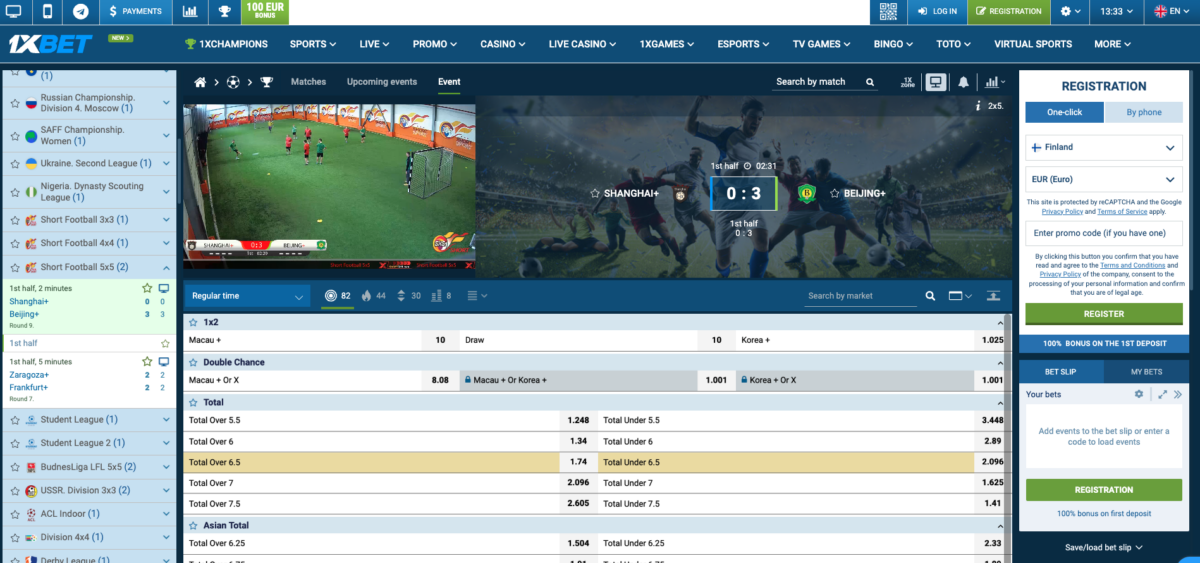Go home via the house breadcrumb icon
The image size is (1200, 563).
(x=200, y=82)
